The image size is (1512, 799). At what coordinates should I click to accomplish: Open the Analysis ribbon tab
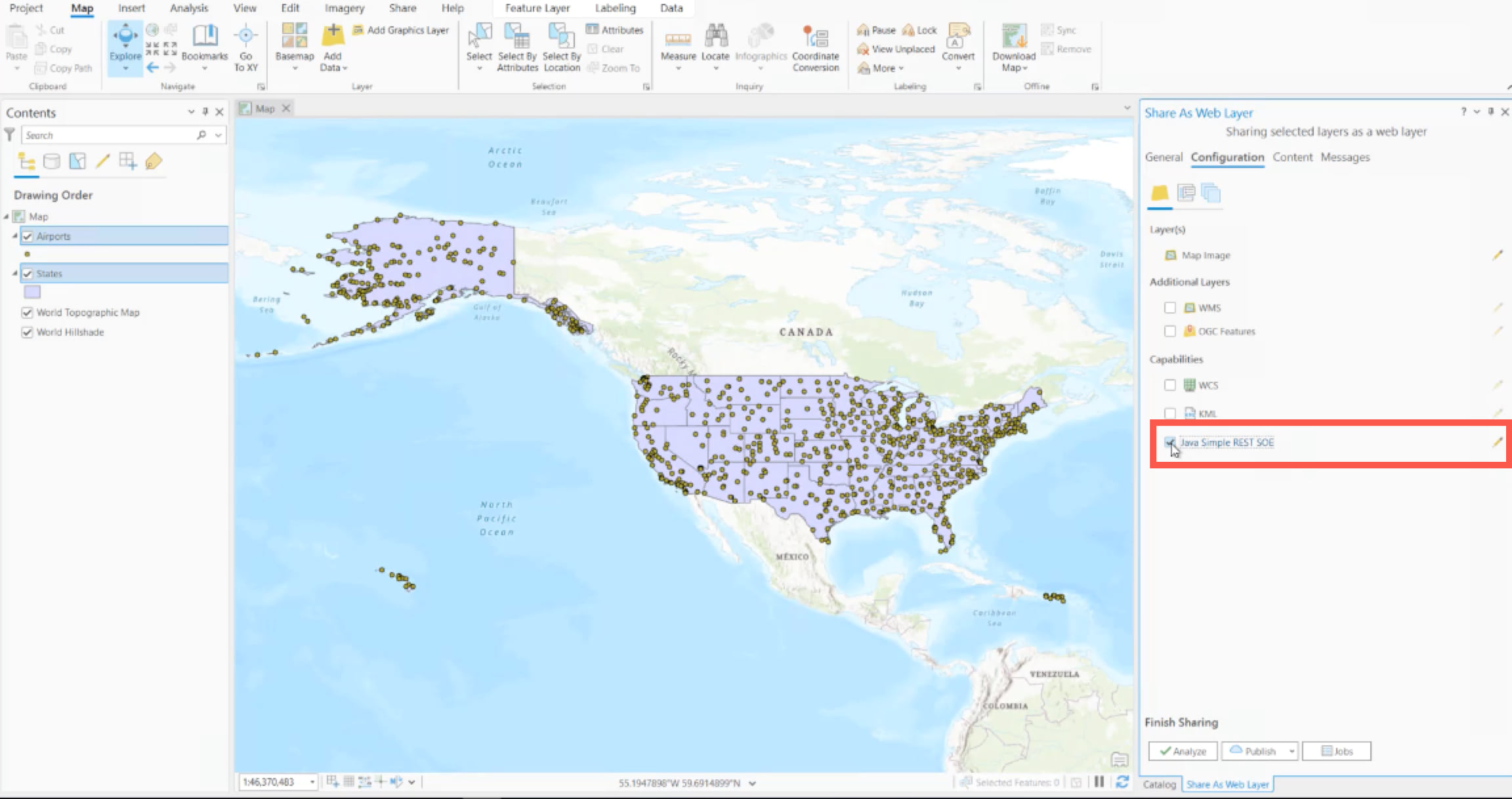click(x=189, y=8)
